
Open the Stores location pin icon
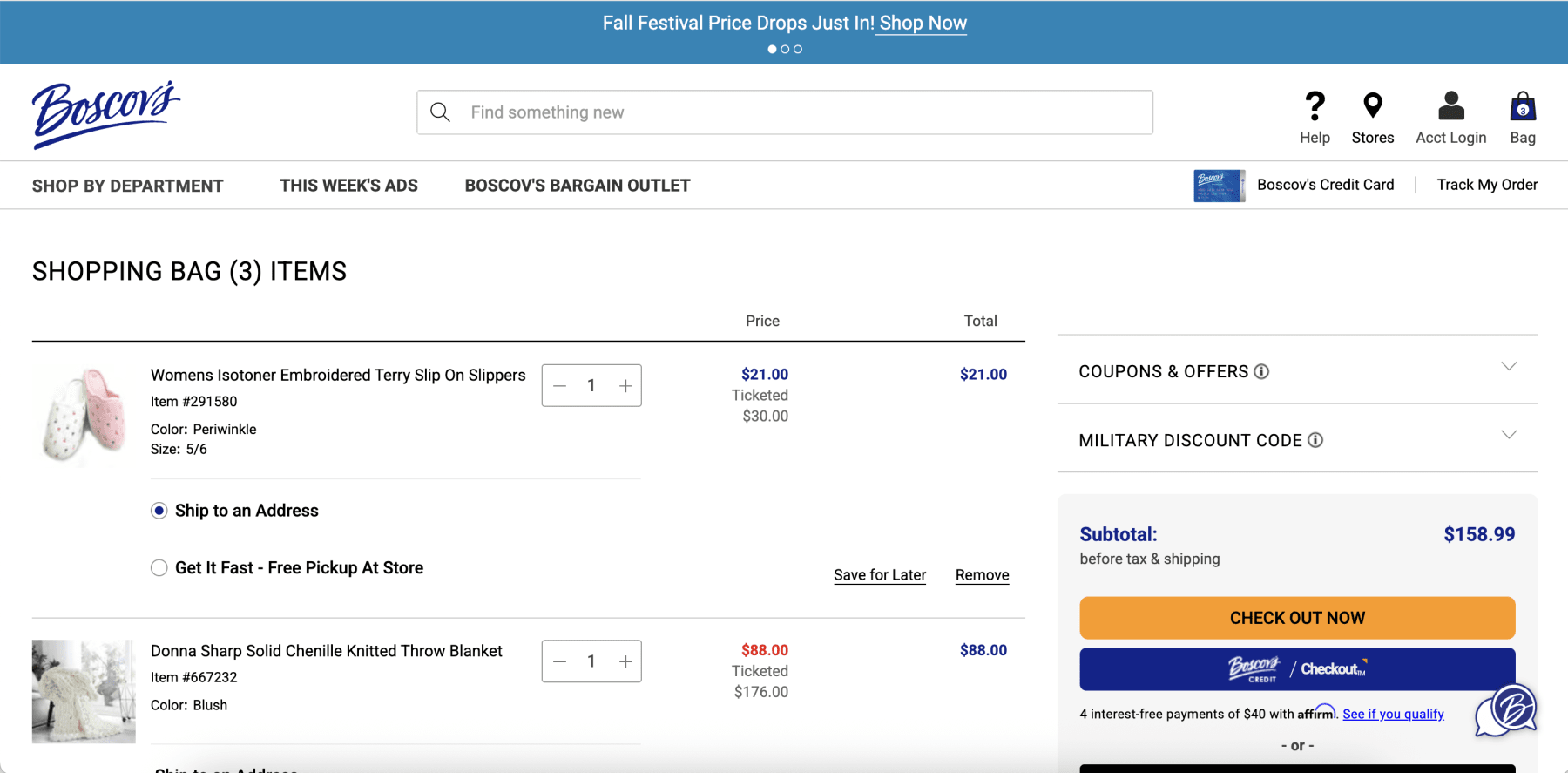click(1372, 106)
